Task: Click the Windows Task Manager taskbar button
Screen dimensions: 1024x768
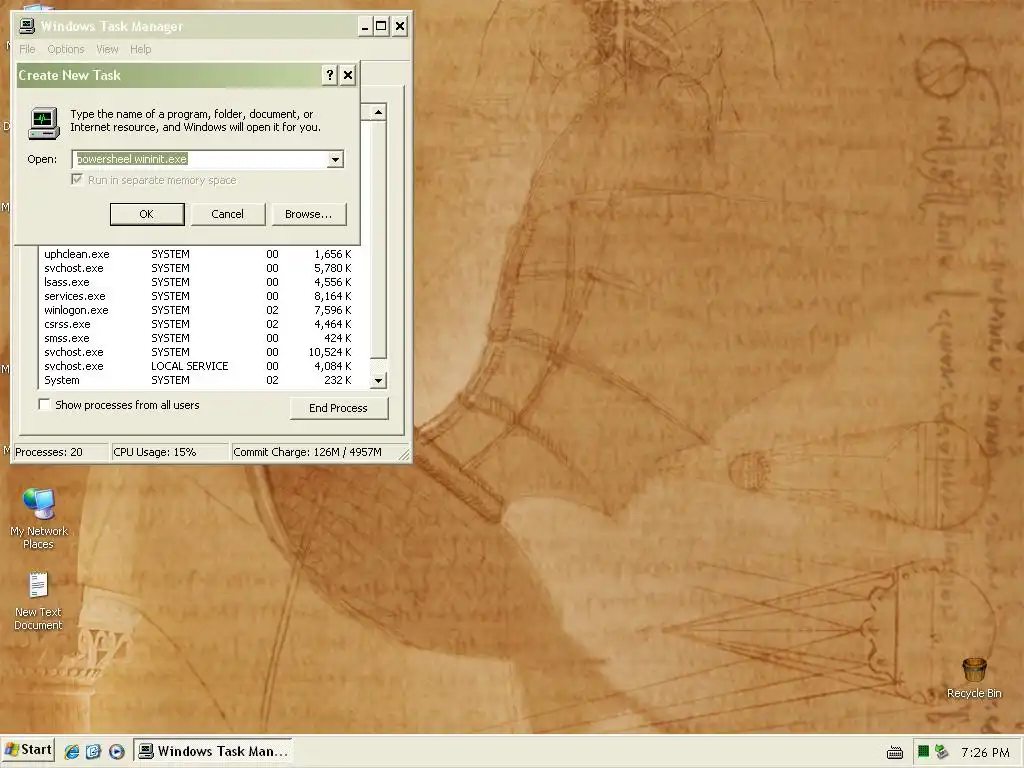Action: coord(213,751)
